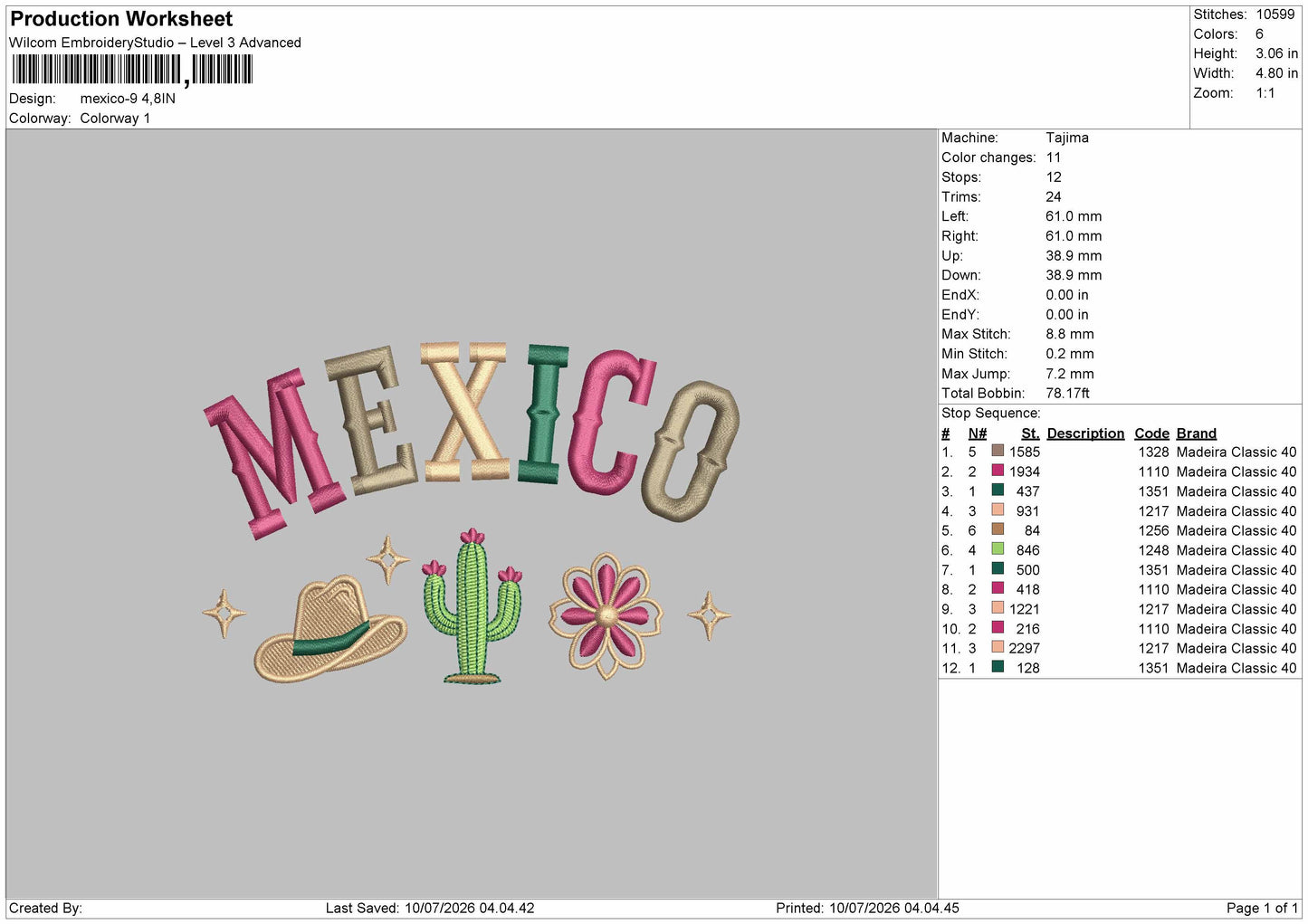The height and width of the screenshot is (924, 1308).
Task: Click the "Production Worksheet" title
Action: pyautogui.click(x=121, y=19)
